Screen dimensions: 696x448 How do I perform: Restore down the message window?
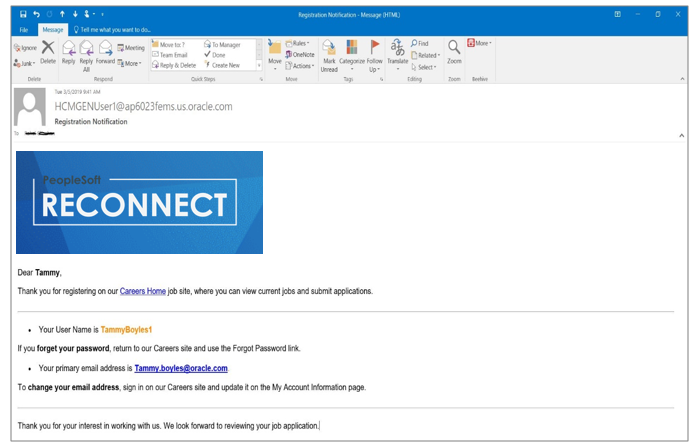pos(658,14)
